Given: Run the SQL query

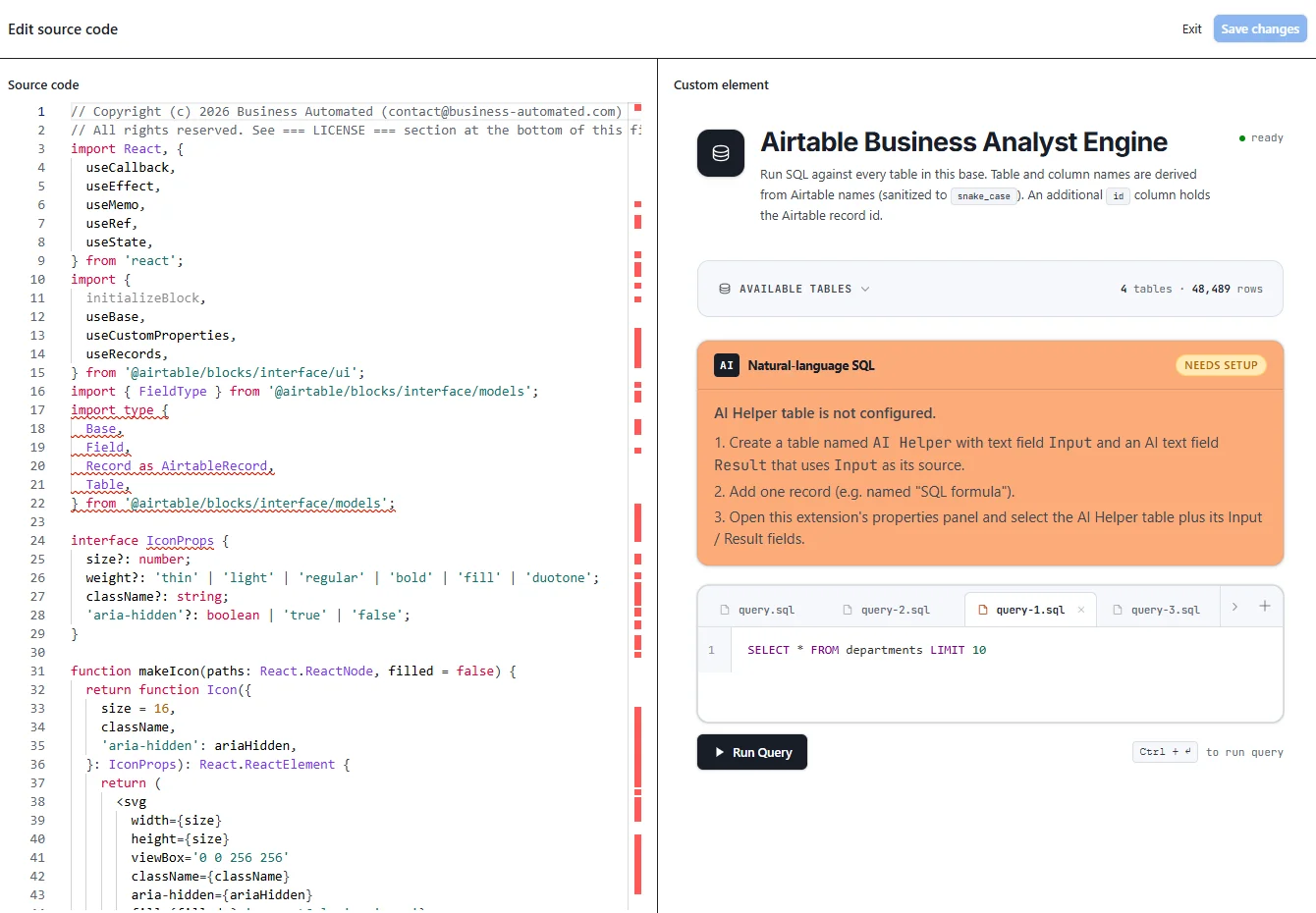Looking at the screenshot, I should (752, 752).
